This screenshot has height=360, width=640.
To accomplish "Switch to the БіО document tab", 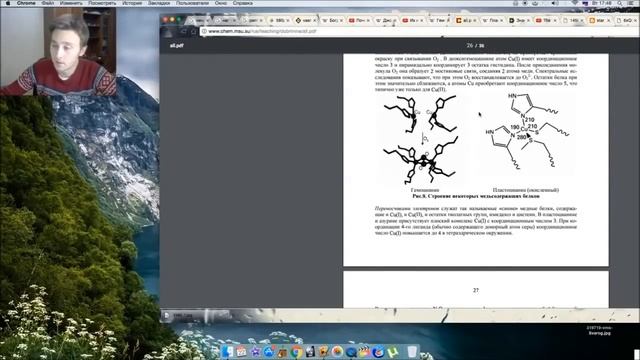I will [x=626, y=20].
